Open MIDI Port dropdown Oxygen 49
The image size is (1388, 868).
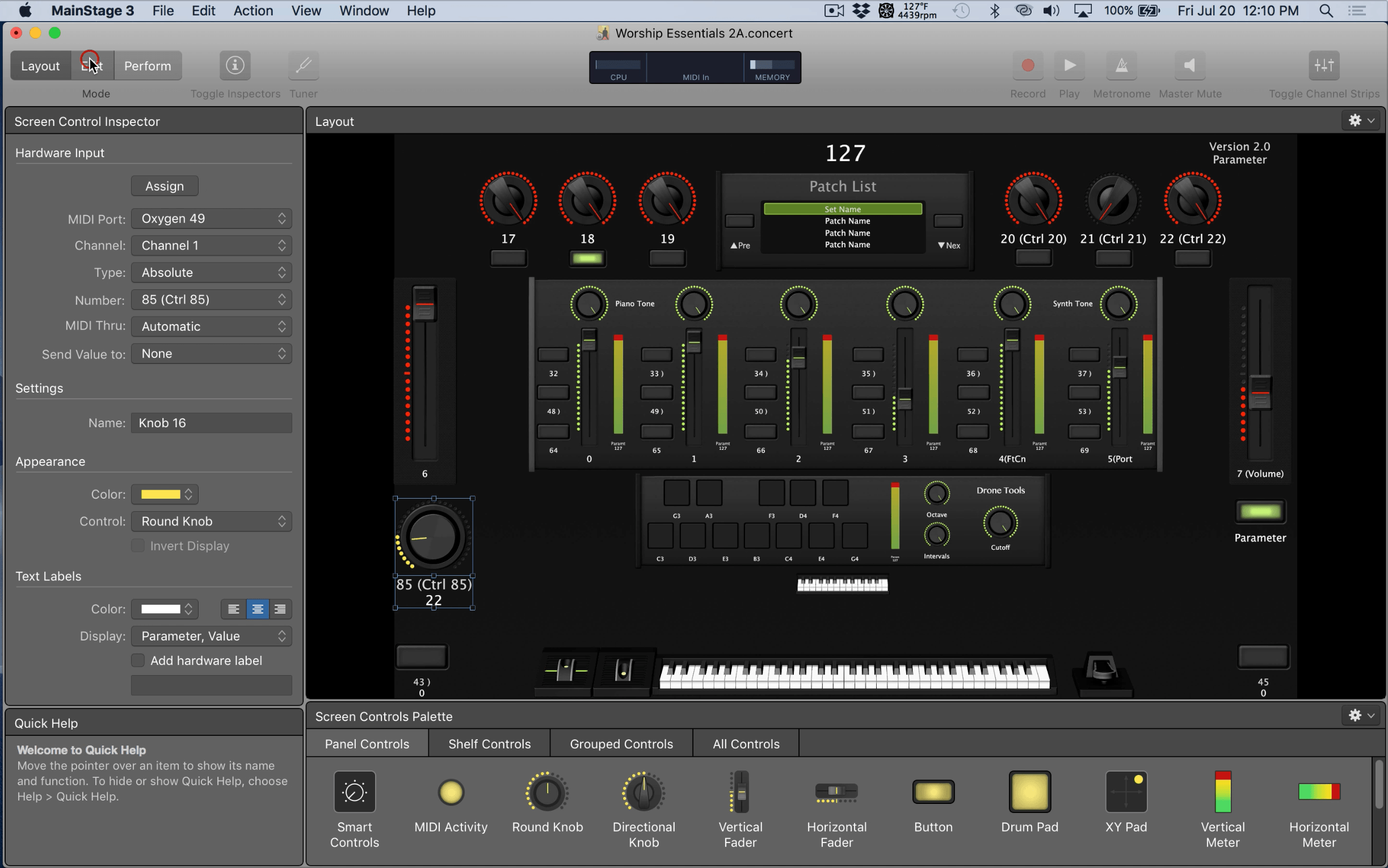click(x=211, y=218)
